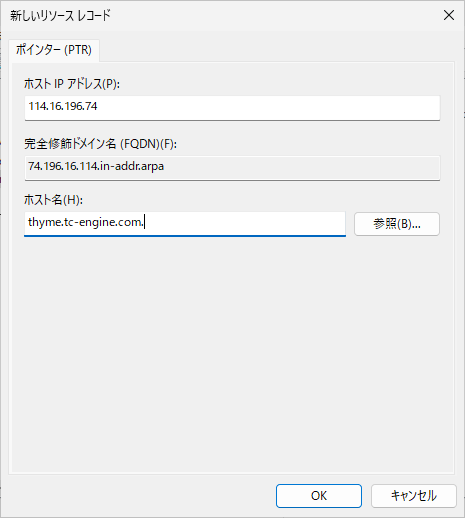Place cursor on the 114.16.196.74 text
The height and width of the screenshot is (518, 465).
[63, 106]
